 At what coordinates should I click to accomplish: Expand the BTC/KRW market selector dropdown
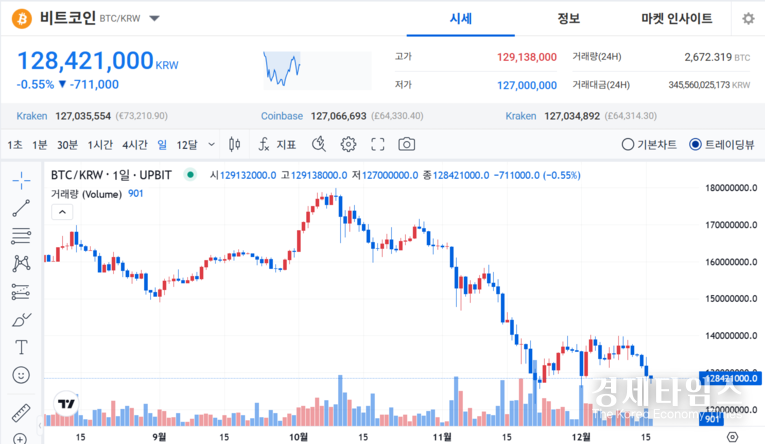click(154, 18)
